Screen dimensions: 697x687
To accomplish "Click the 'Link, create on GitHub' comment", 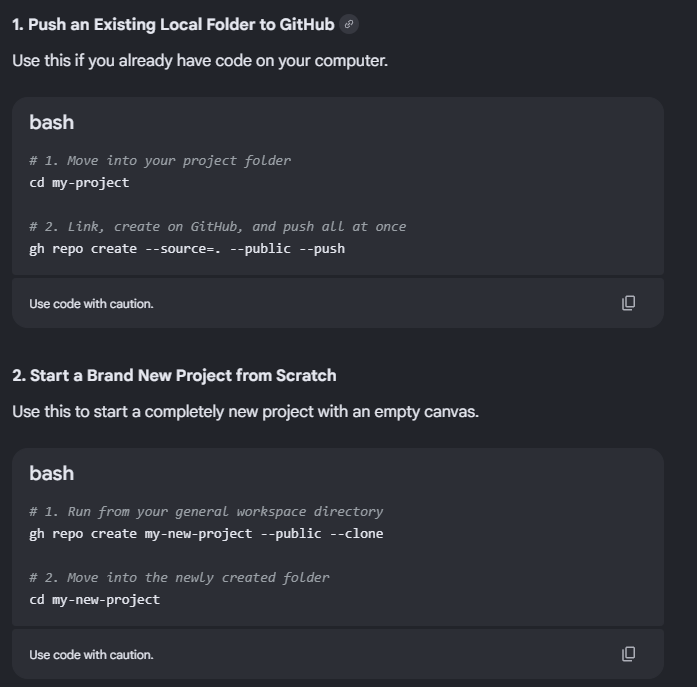I will coord(218,227).
